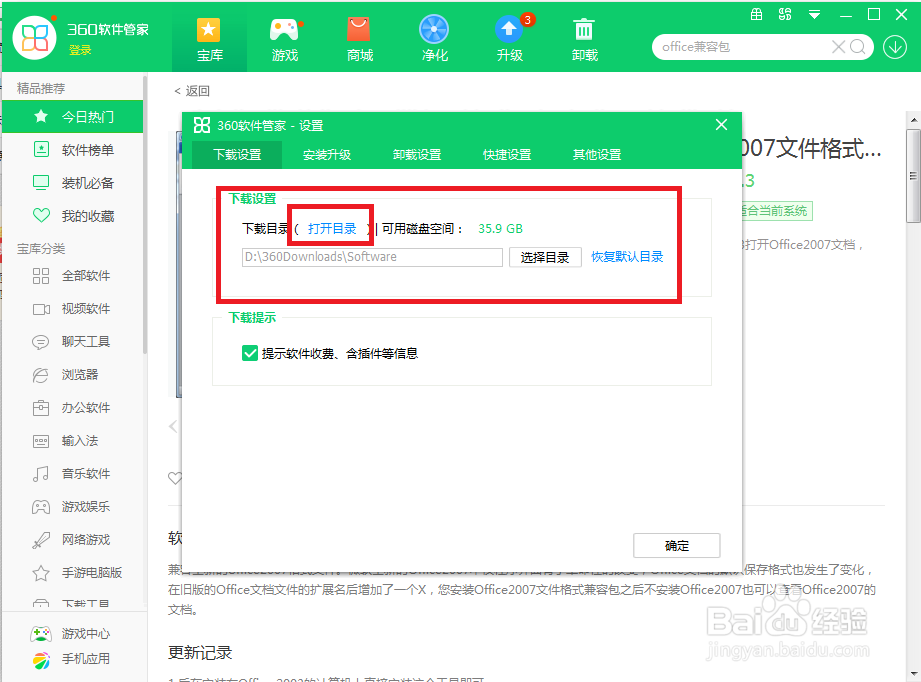Toggle 提示软件收费、含插件等信息 checkbox
Image resolution: width=921 pixels, height=682 pixels.
coord(250,353)
